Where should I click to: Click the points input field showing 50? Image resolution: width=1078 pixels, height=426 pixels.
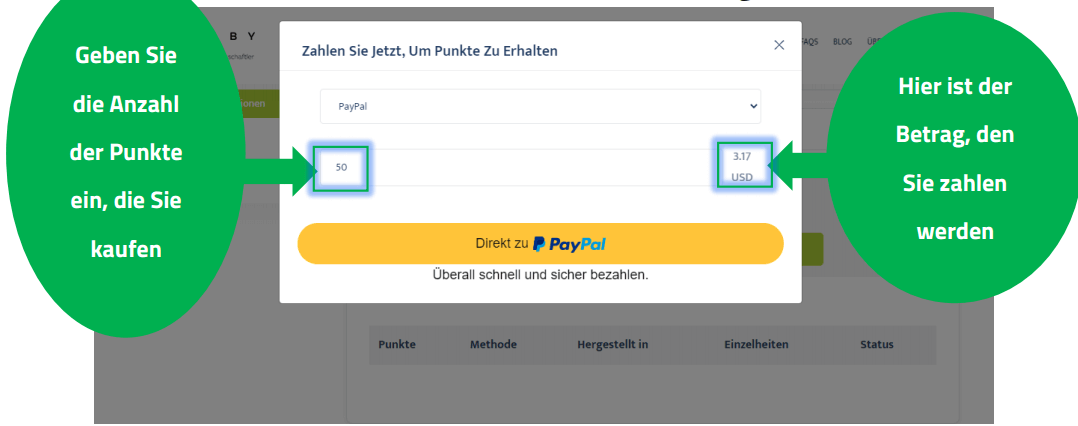click(342, 168)
